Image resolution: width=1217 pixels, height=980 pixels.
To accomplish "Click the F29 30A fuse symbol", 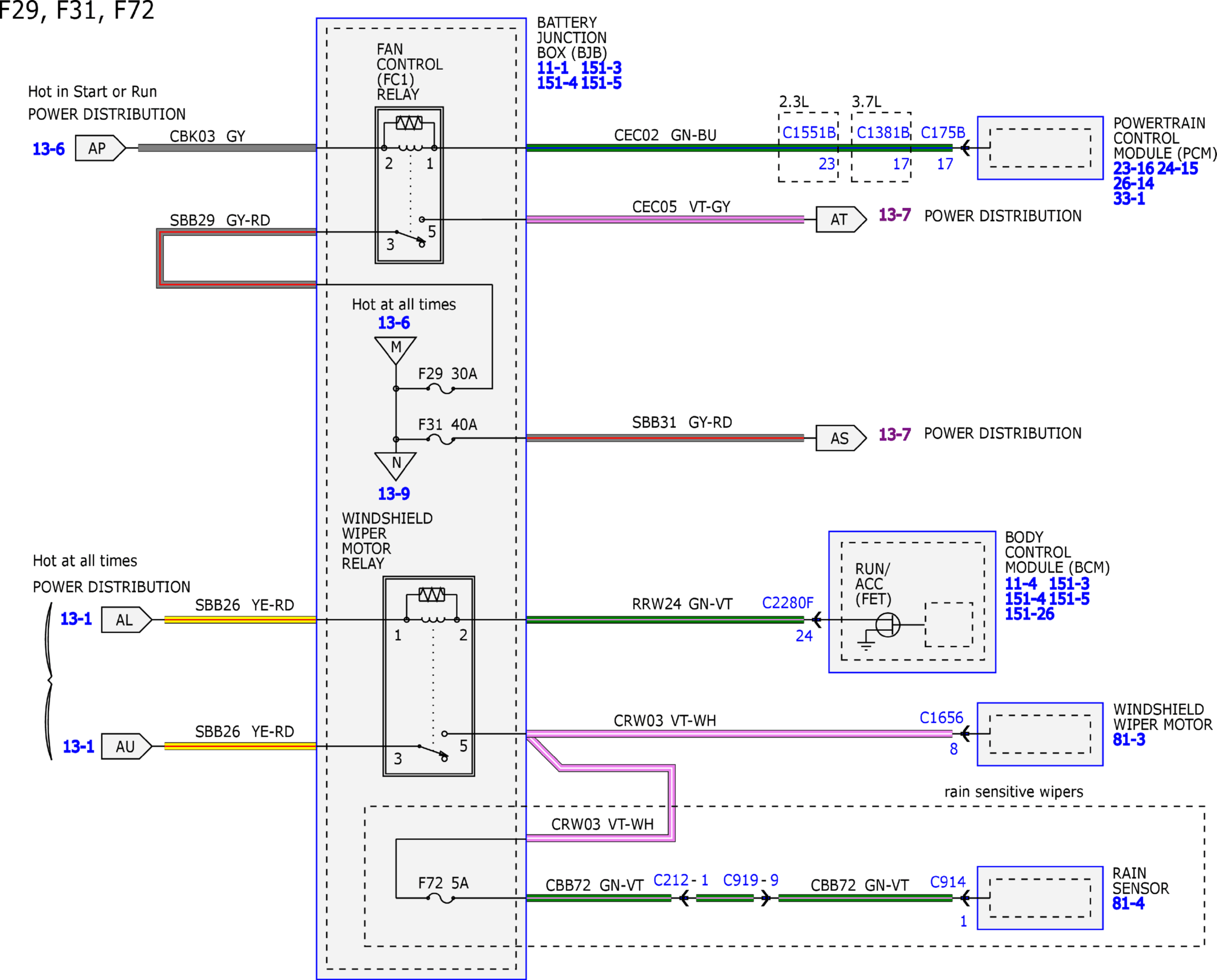I will click(x=440, y=389).
